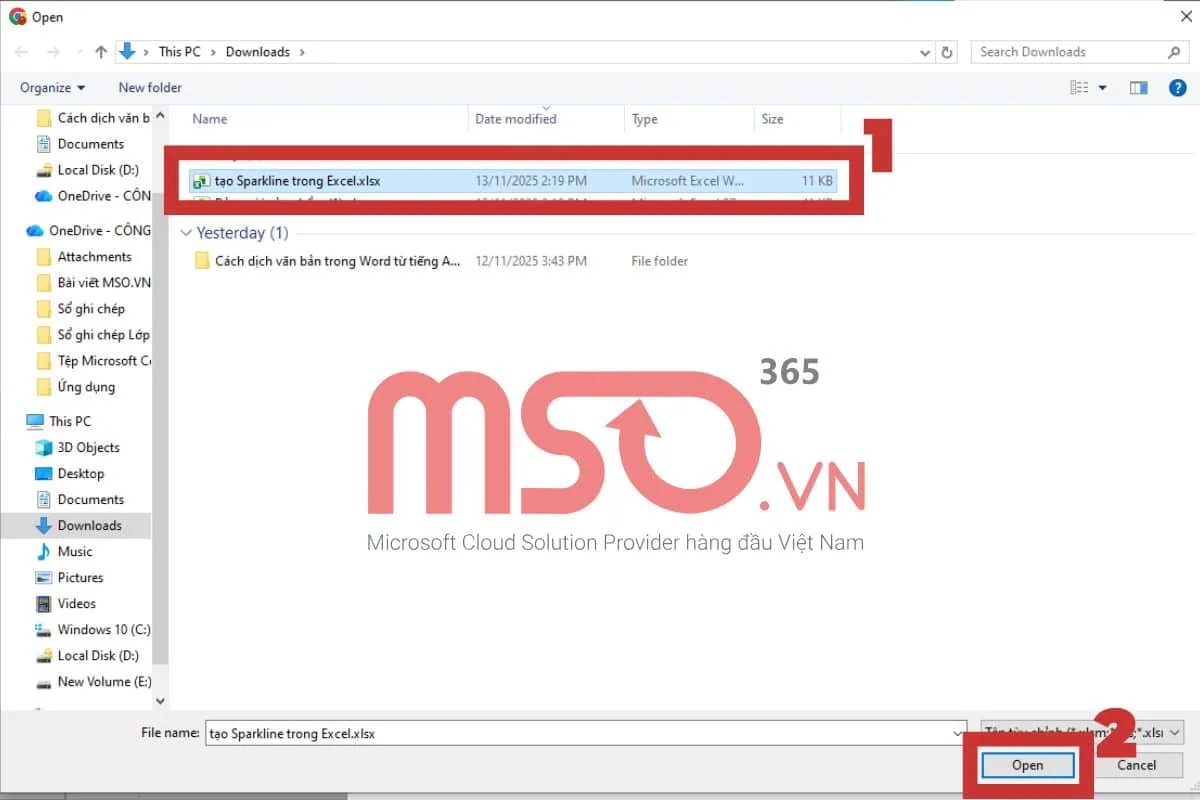Click the Open button

click(x=1027, y=765)
